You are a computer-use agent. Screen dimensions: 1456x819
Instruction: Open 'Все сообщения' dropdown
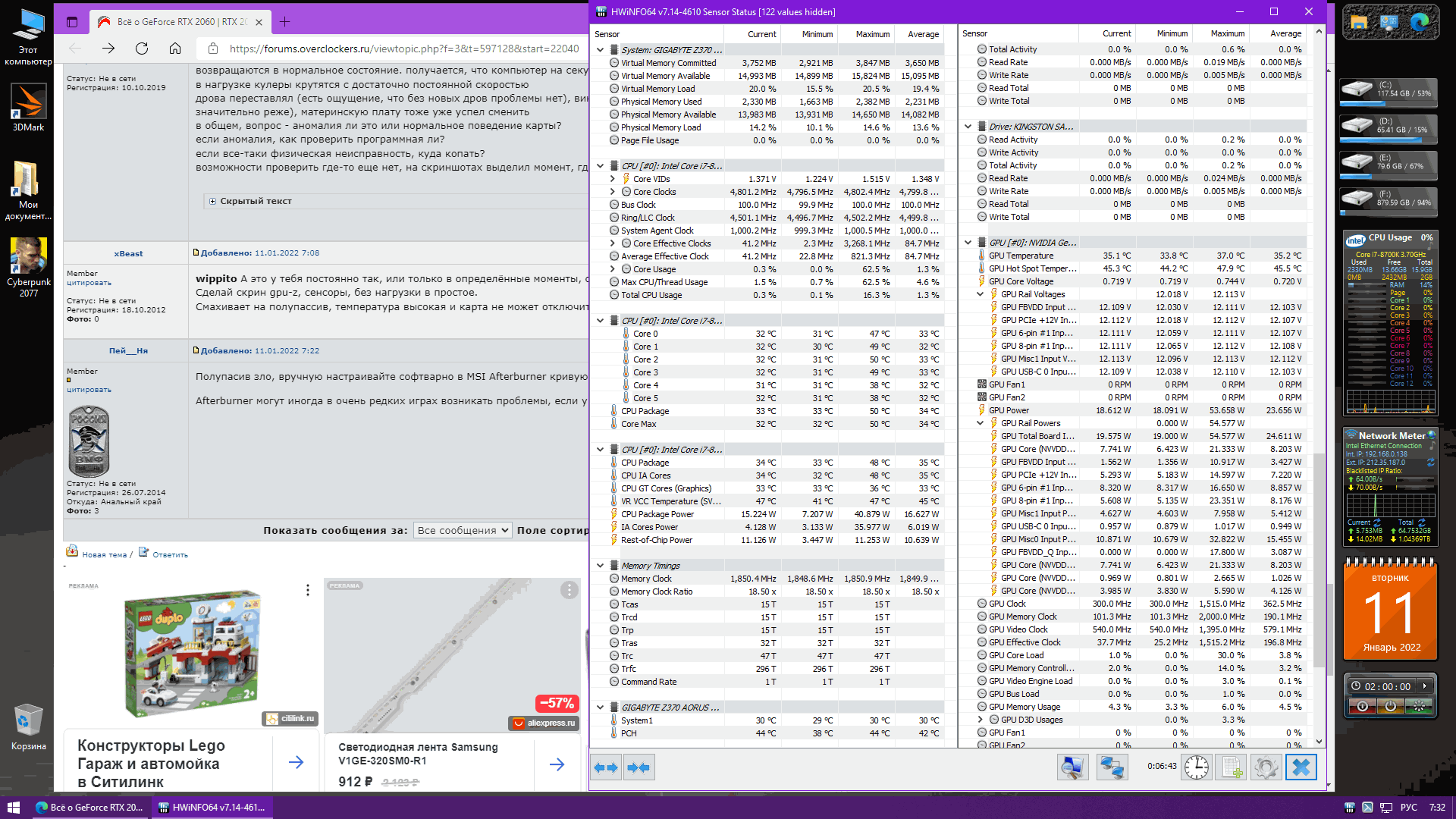(x=463, y=530)
